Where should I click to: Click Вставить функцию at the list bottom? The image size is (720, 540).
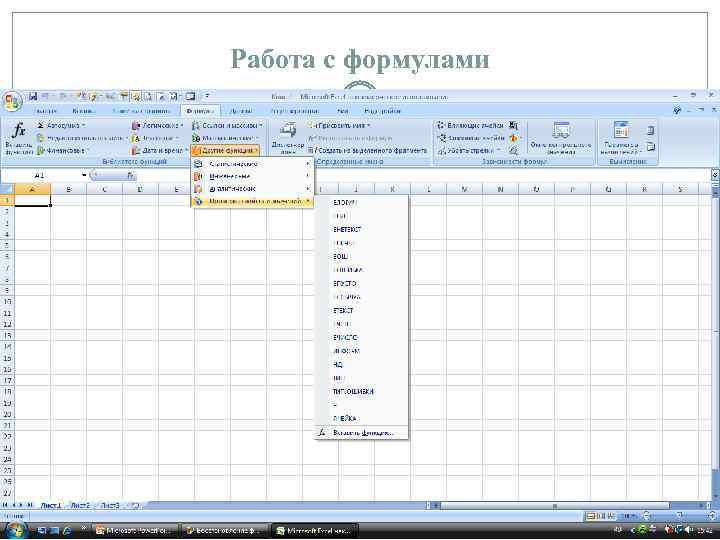pyautogui.click(x=362, y=433)
